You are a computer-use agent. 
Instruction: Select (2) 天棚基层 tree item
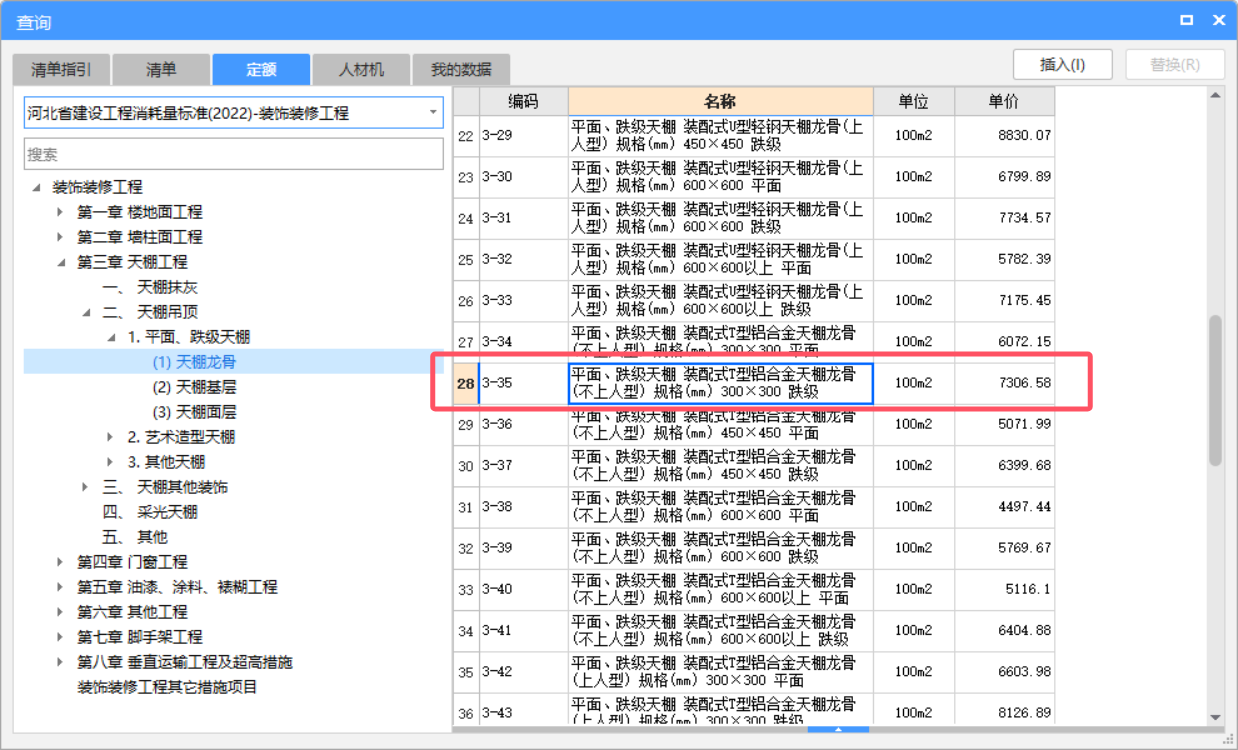(x=194, y=387)
